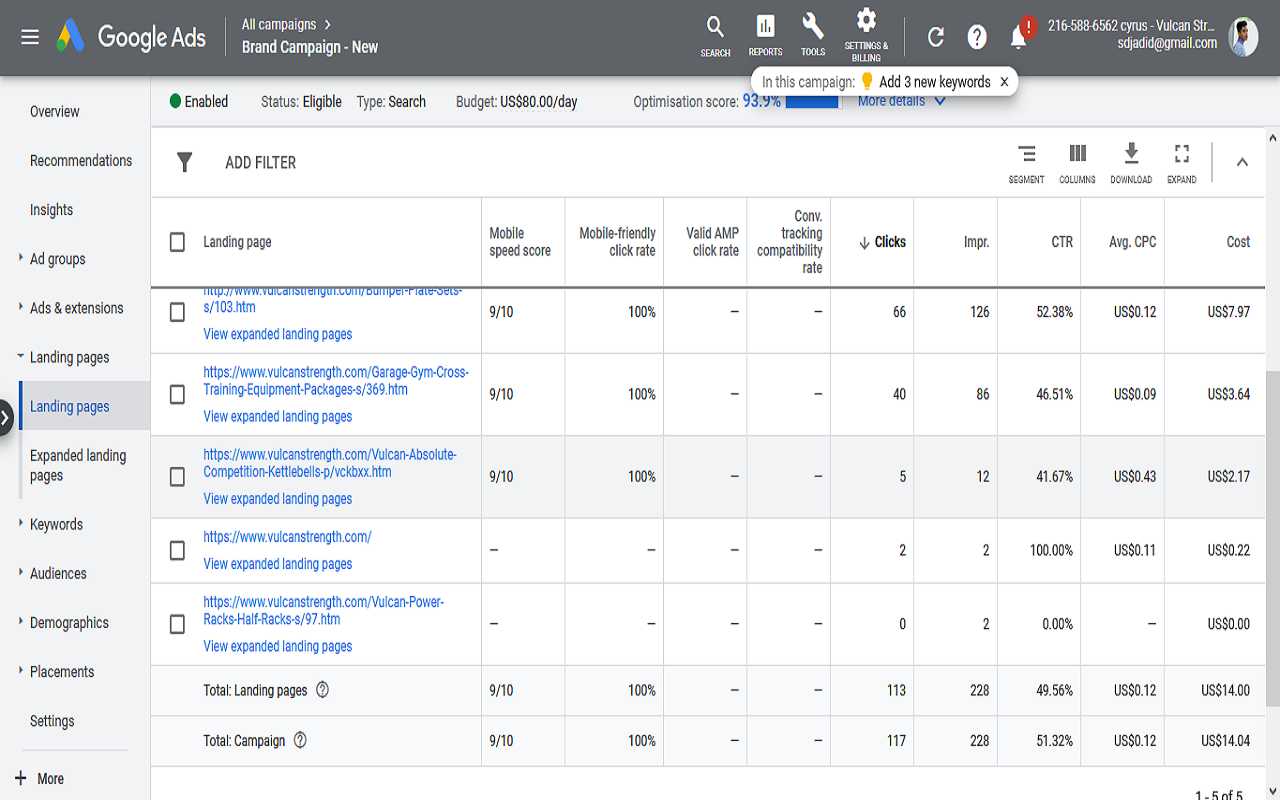The width and height of the screenshot is (1280, 800).
Task: Open Expanded landing pages sub-item
Action: (78, 465)
